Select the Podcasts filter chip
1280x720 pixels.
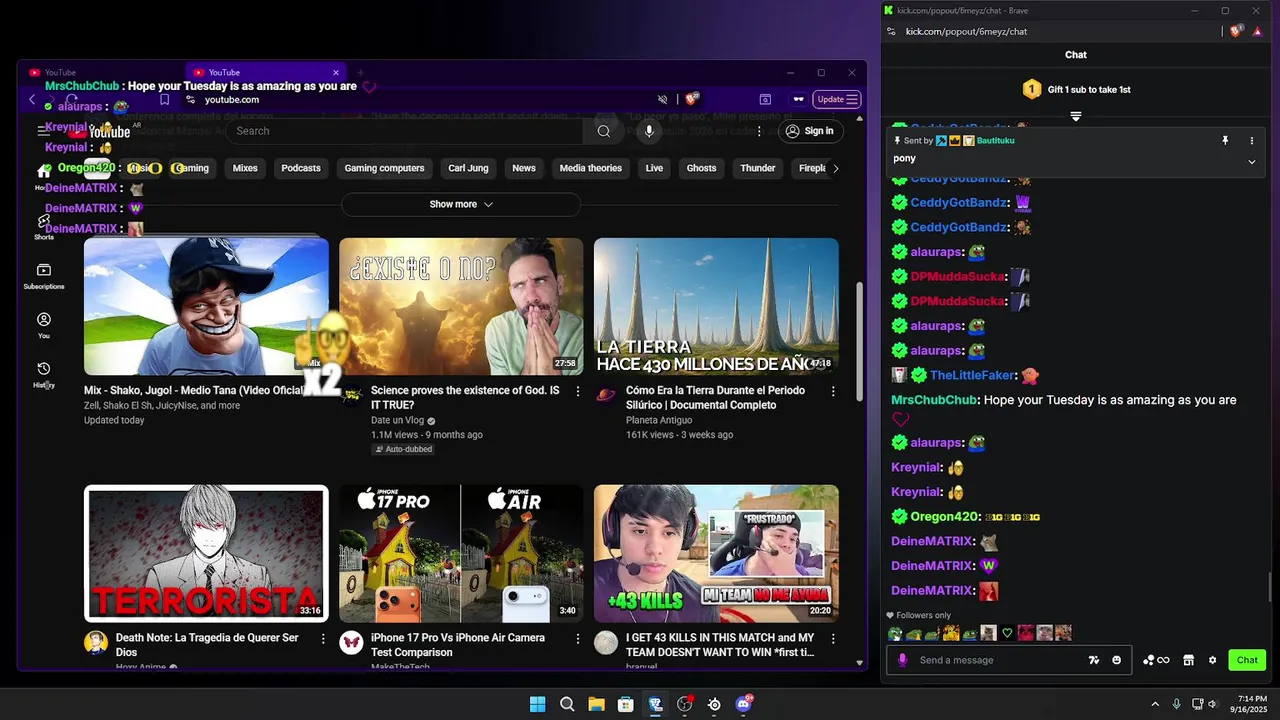(301, 168)
